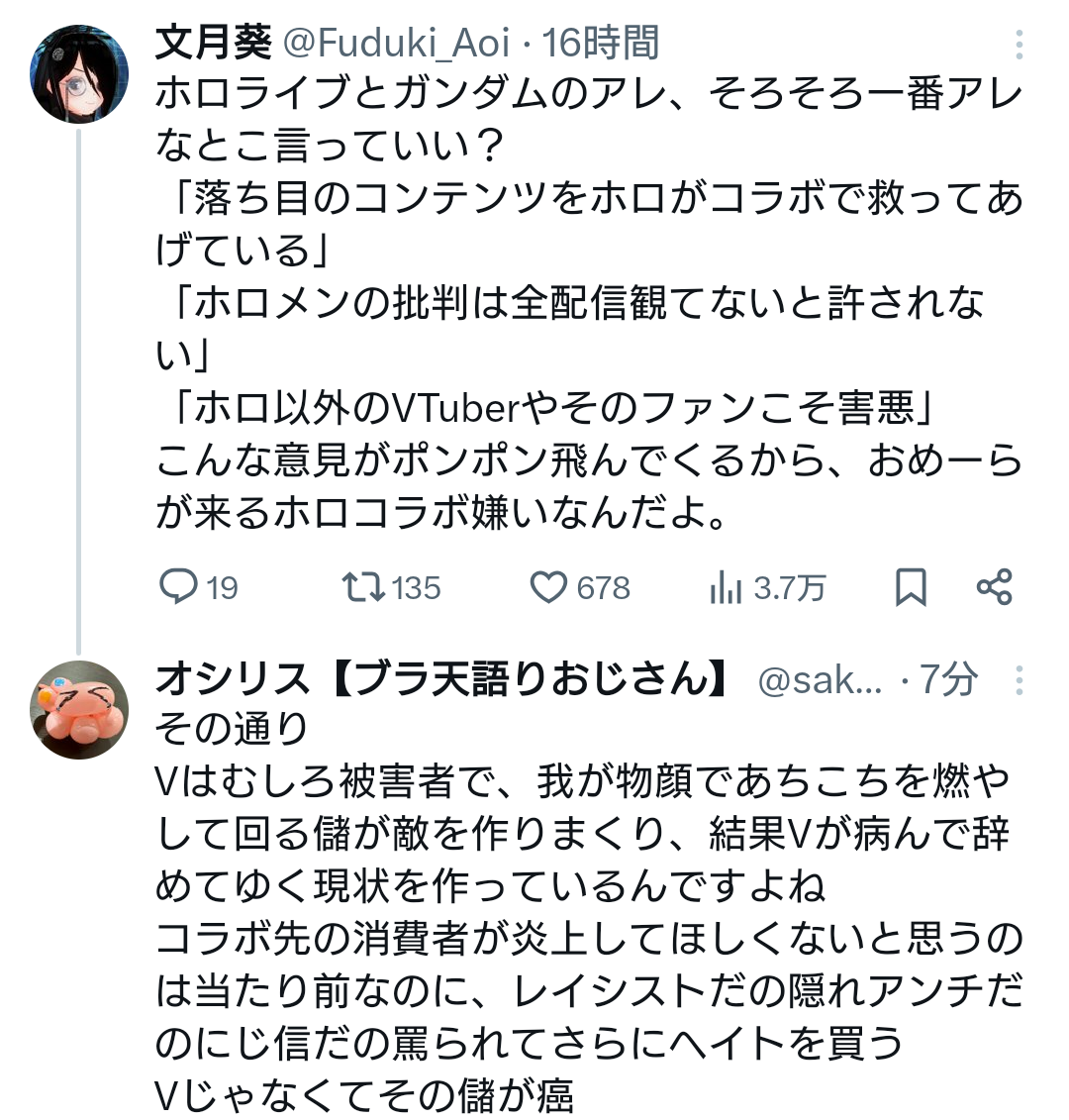Tap the display name 文月葵
The height and width of the screenshot is (1120, 1069).
tap(214, 44)
